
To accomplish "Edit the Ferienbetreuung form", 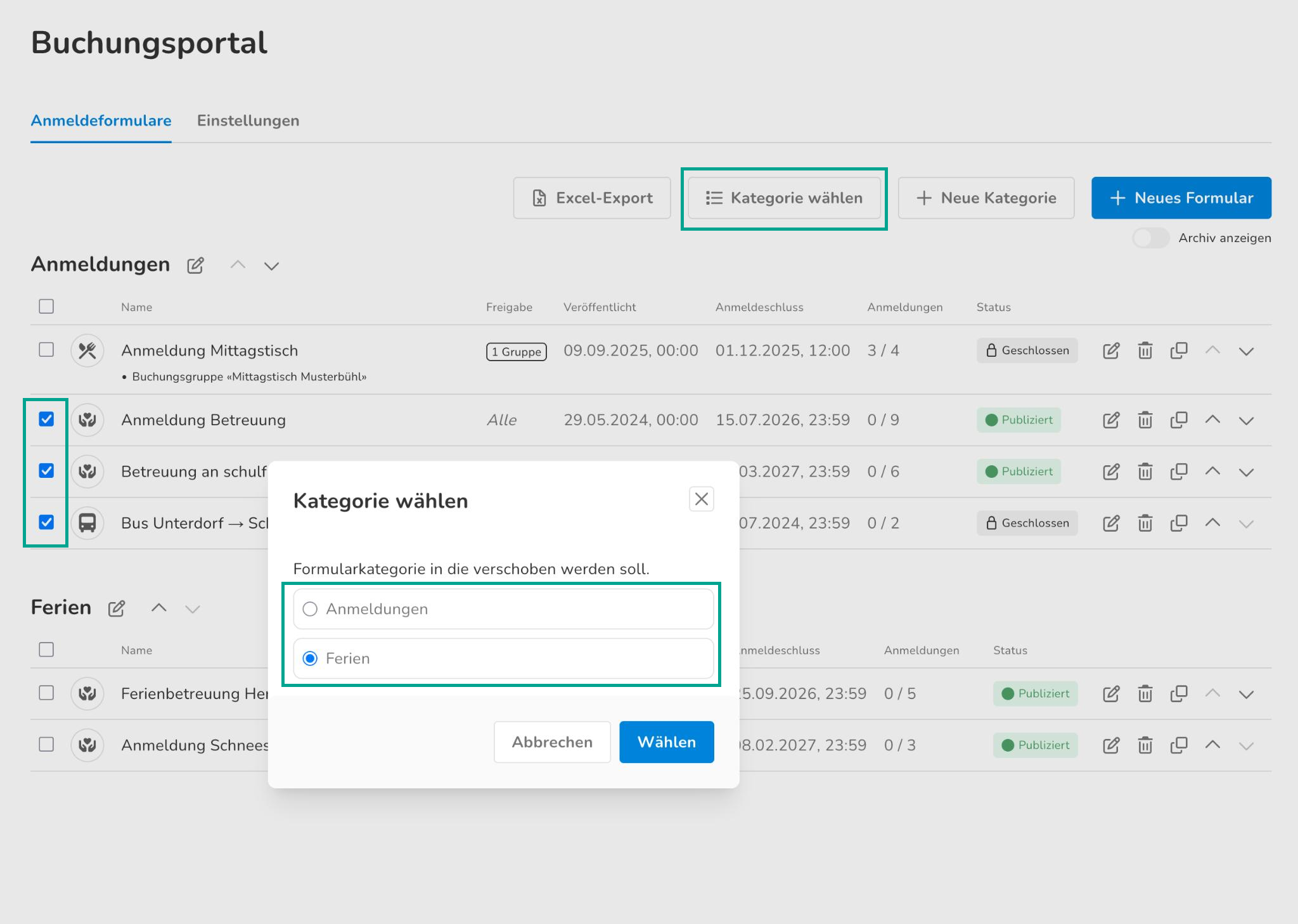I will (1111, 694).
